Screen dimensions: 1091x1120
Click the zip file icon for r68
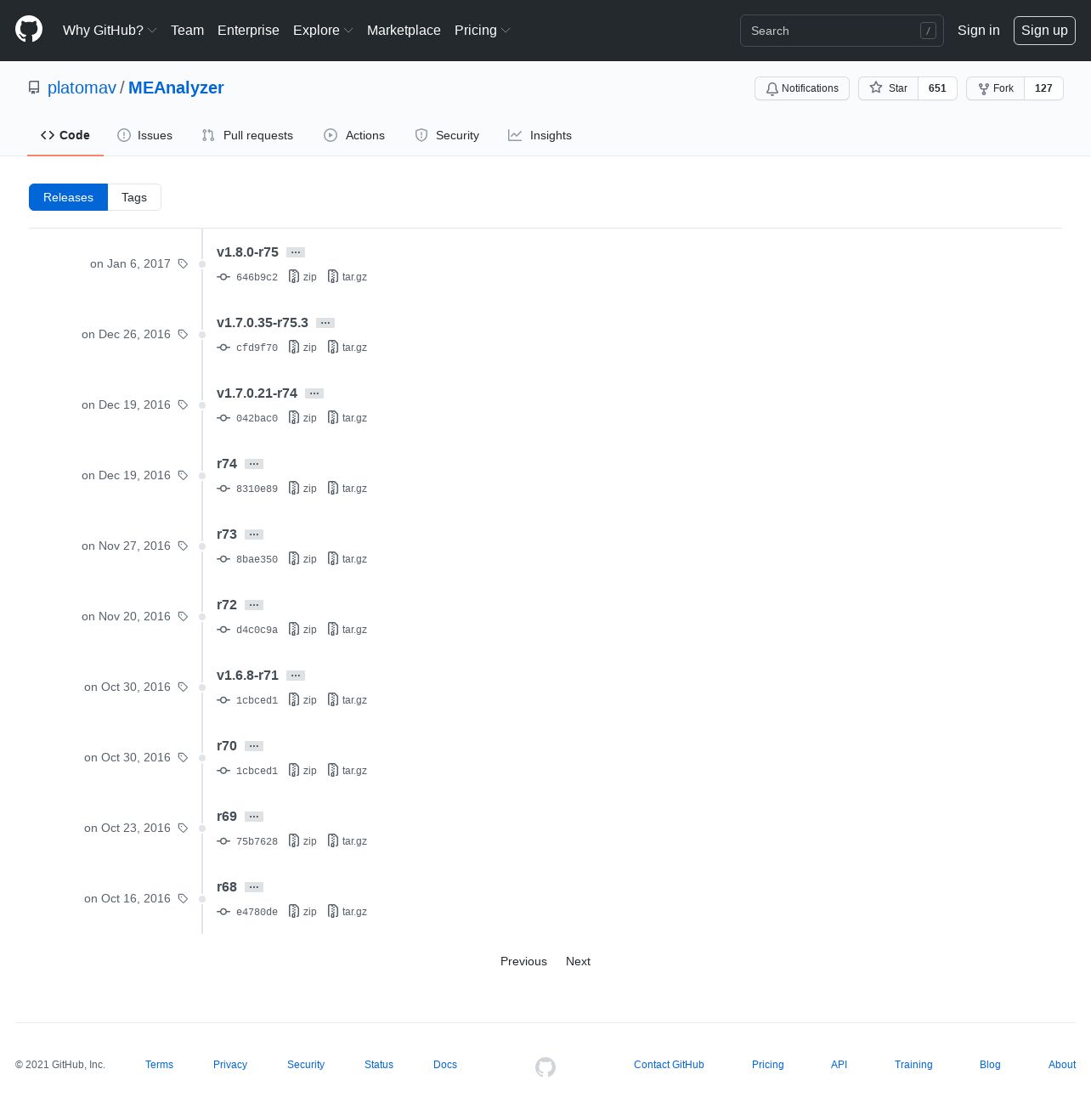[x=294, y=912]
